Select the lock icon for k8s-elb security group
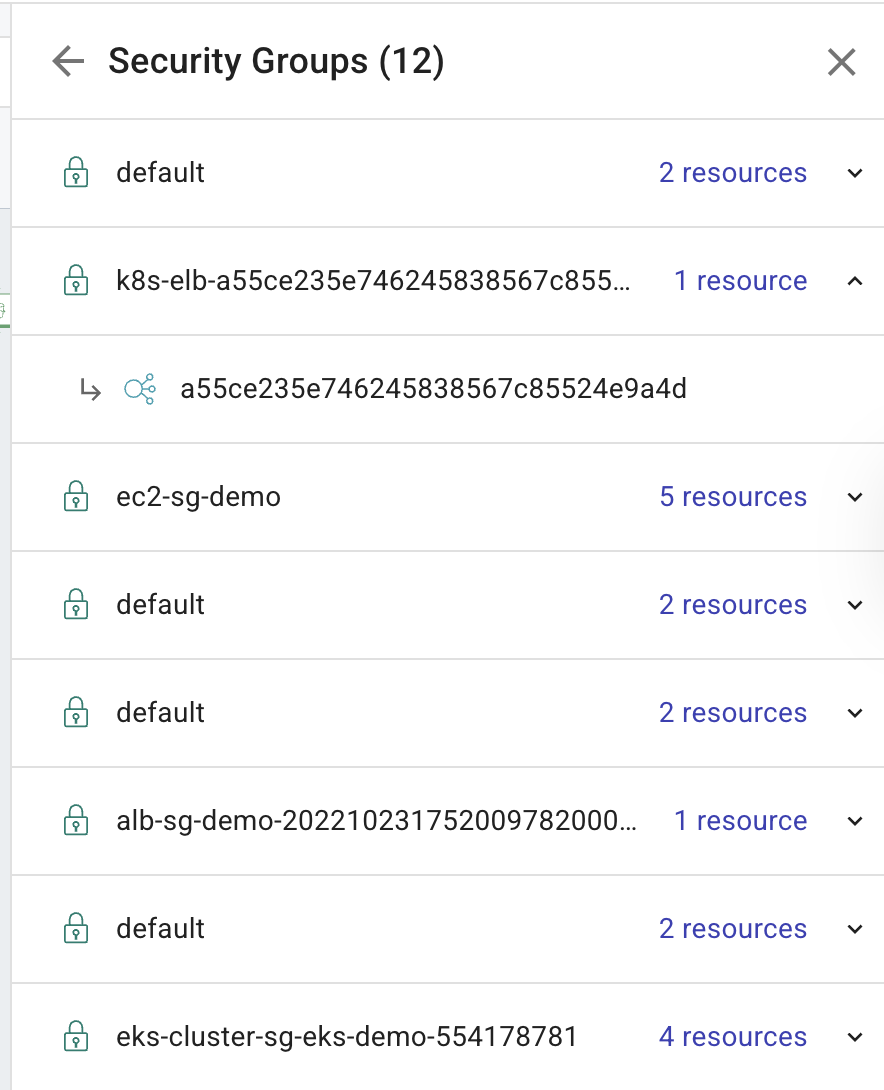Screen dimensions: 884x1090 pos(77,281)
